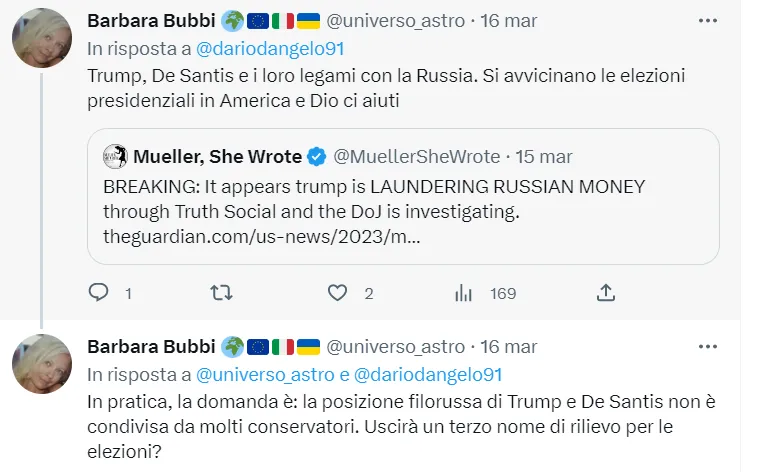Open the 15 mar timestamp of quoted tweet
This screenshot has width=775, height=472.
tap(544, 157)
